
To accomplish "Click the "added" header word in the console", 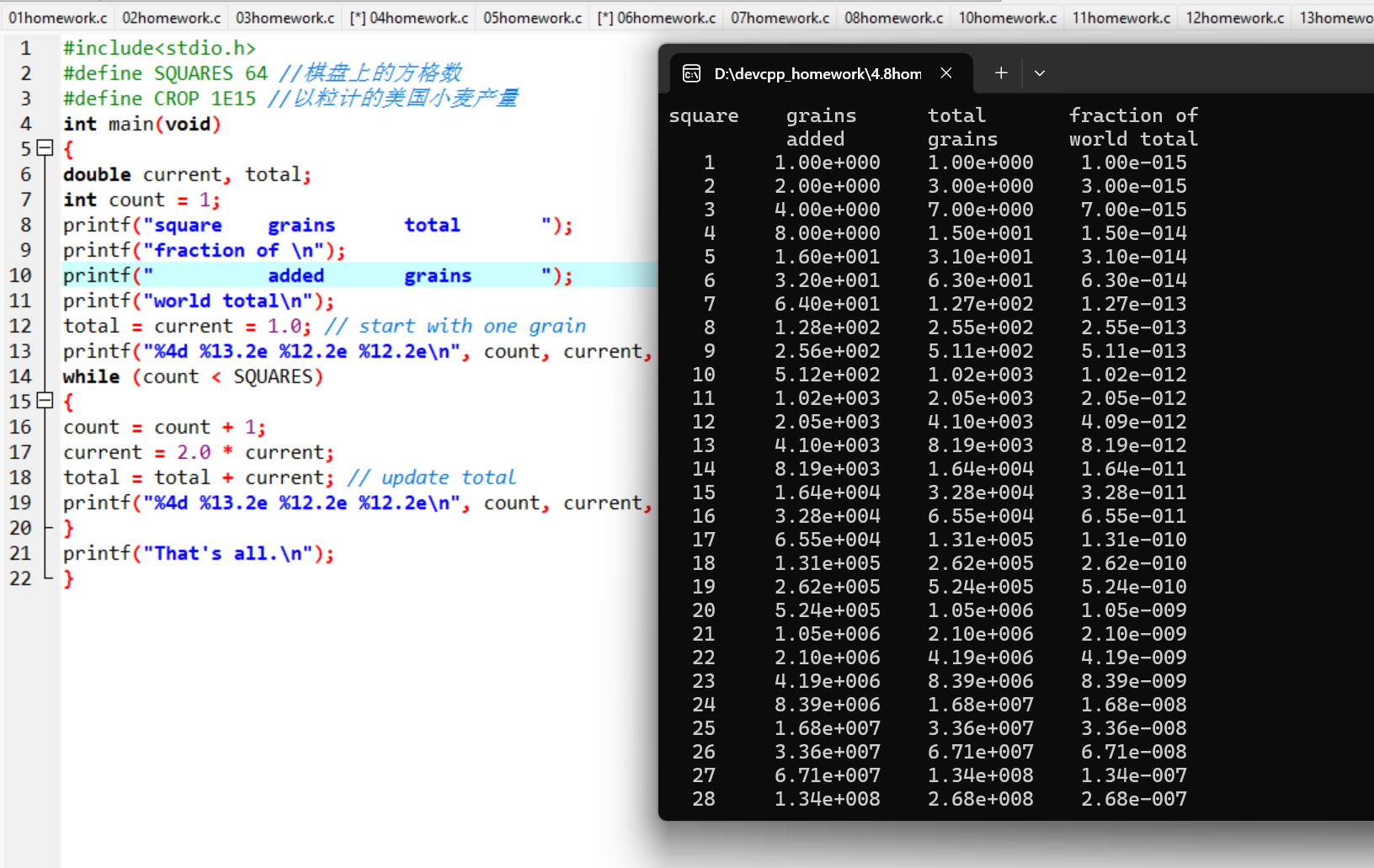I will click(x=816, y=139).
